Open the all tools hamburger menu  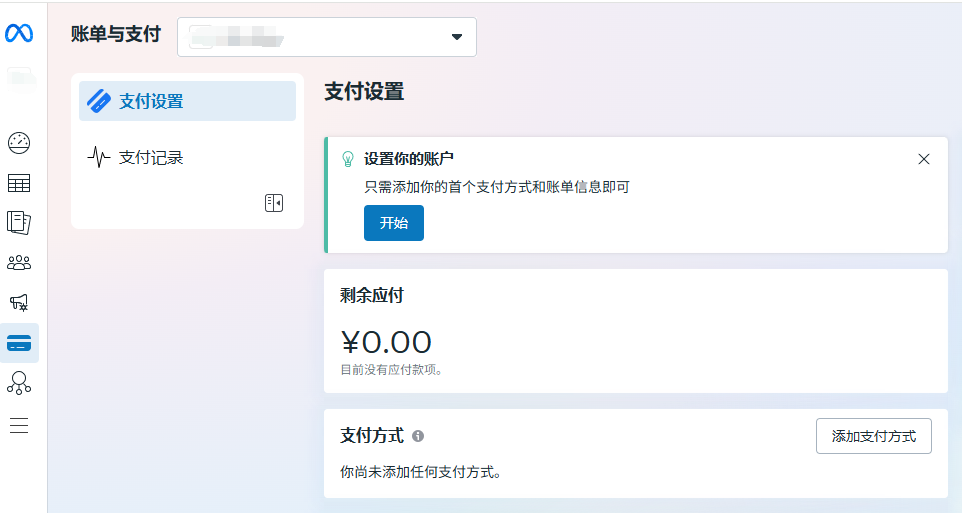tap(19, 425)
